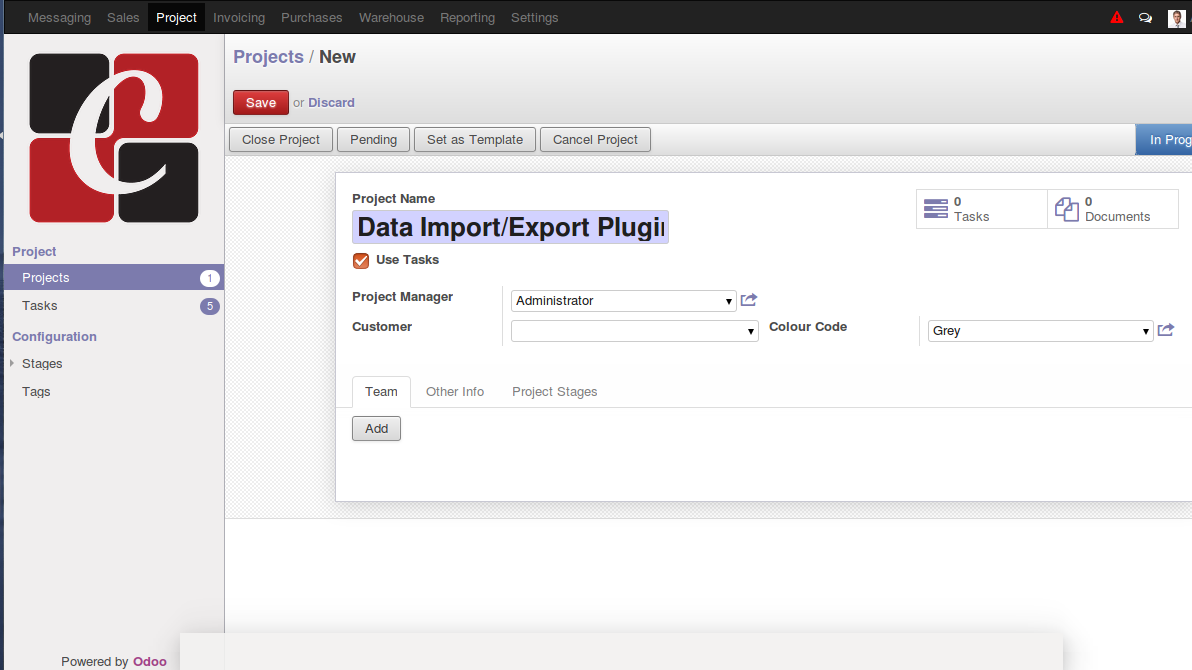Viewport: 1192px width, 670px height.
Task: Click the Tasks count badge 5
Action: pos(210,306)
